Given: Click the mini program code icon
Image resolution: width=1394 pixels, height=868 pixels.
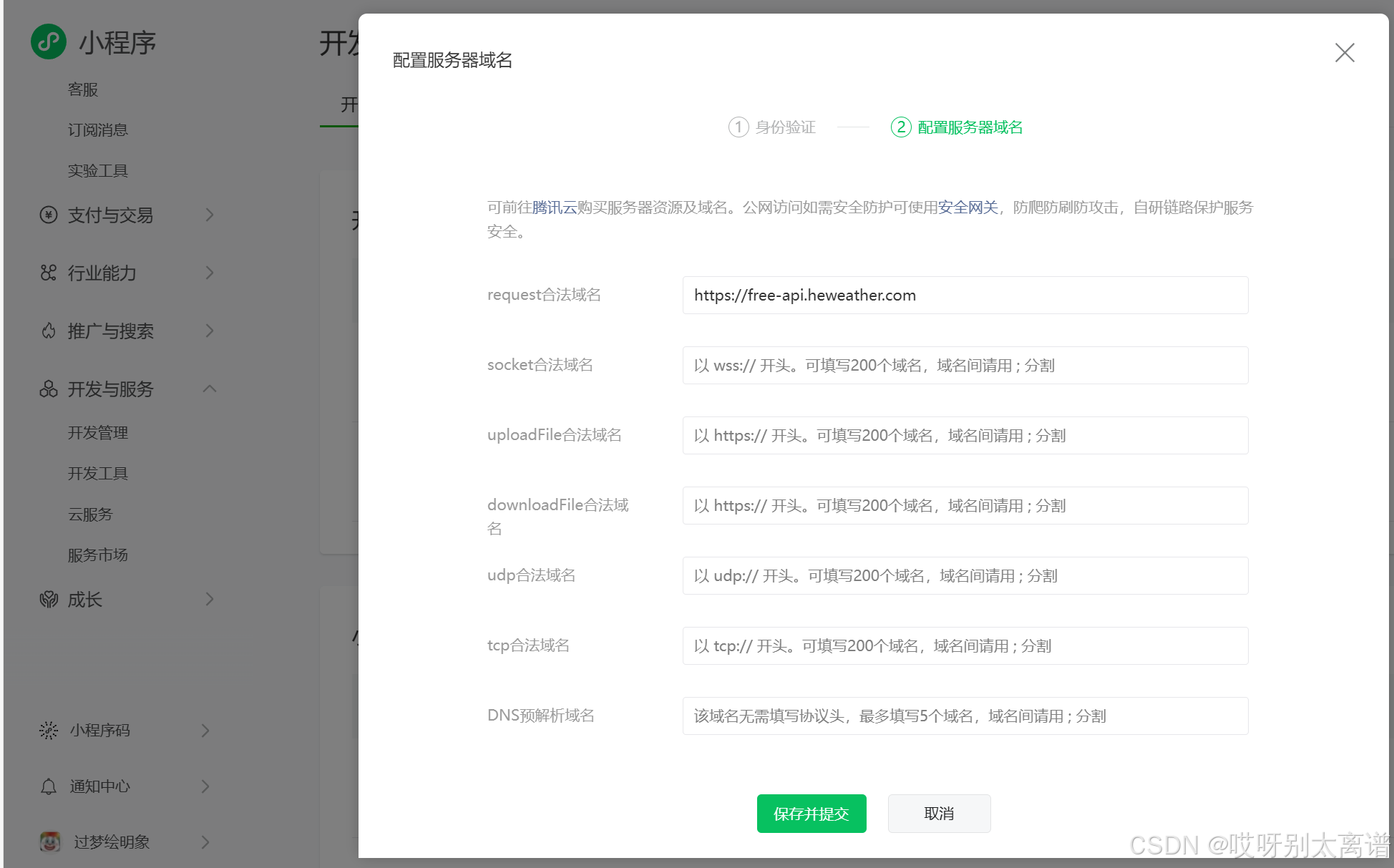Looking at the screenshot, I should 49,730.
